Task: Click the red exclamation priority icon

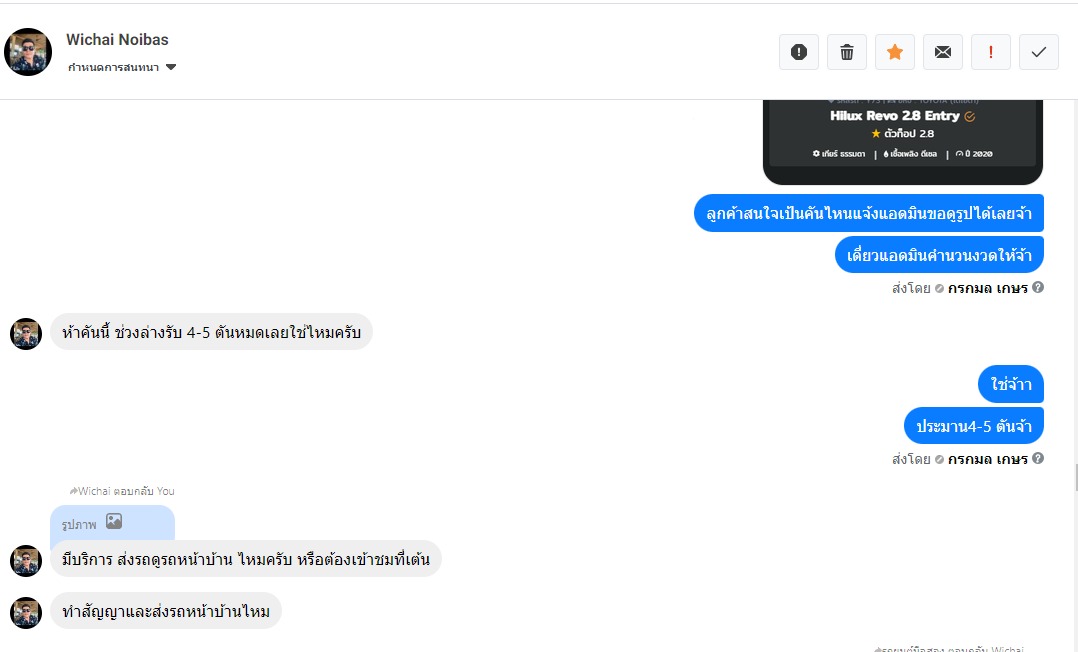Action: [x=991, y=52]
